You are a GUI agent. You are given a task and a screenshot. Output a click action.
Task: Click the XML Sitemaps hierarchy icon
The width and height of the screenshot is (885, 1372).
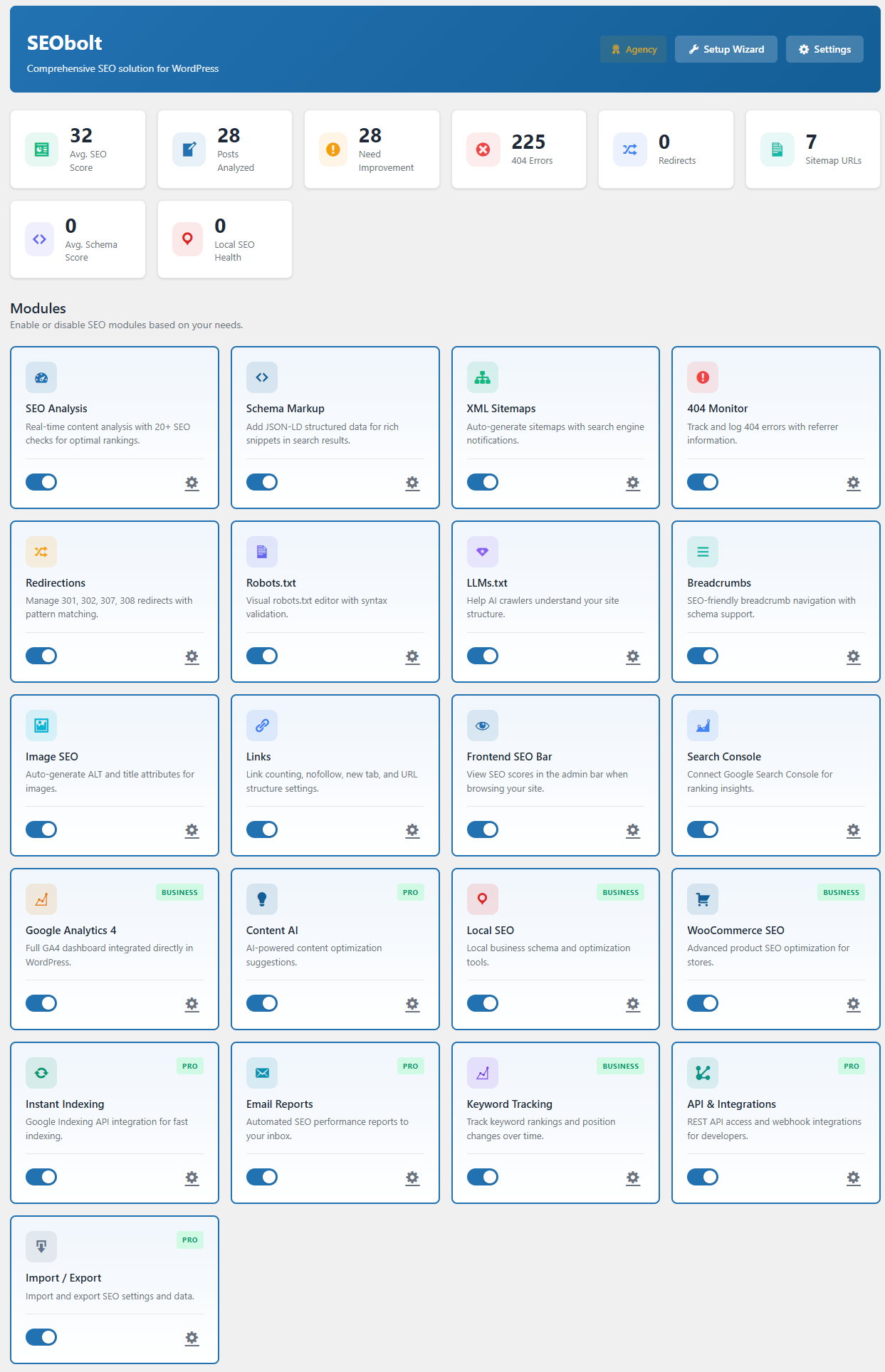482,377
